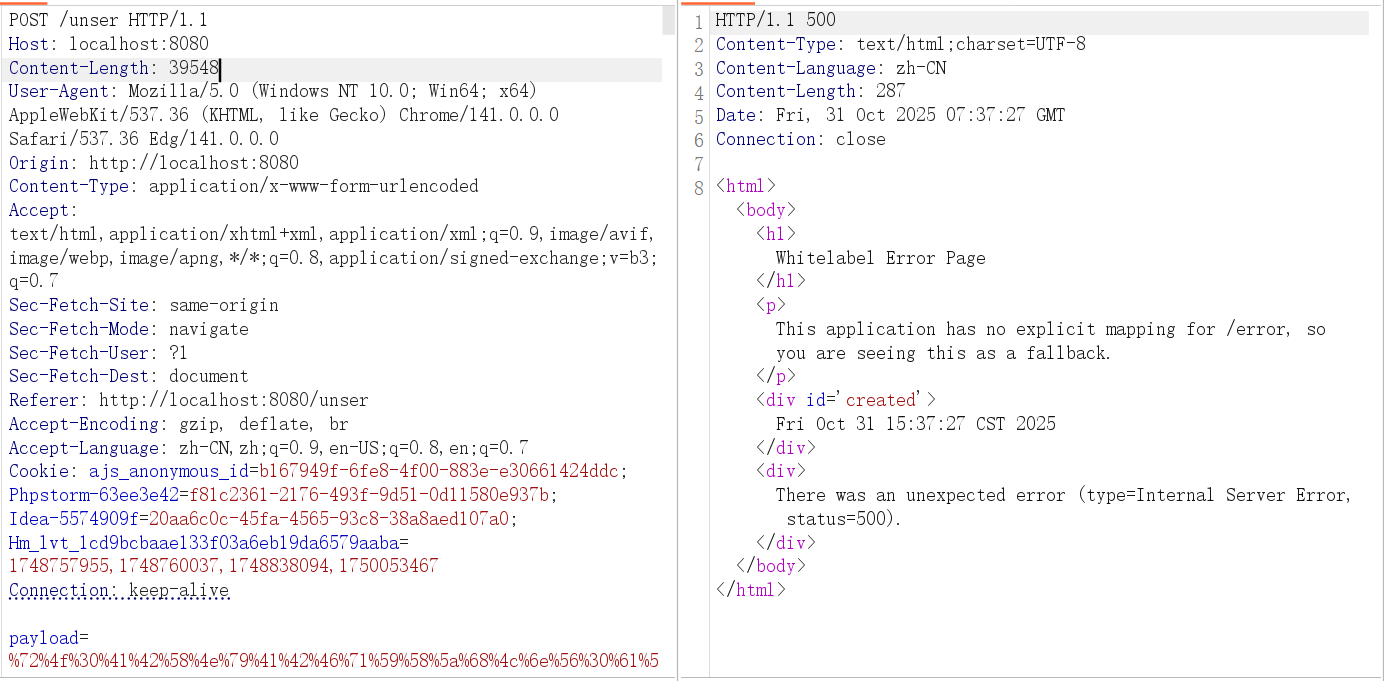Viewport: 1384px width, 681px height.
Task: Click the Sec-Fetch-Site header line
Action: point(143,305)
